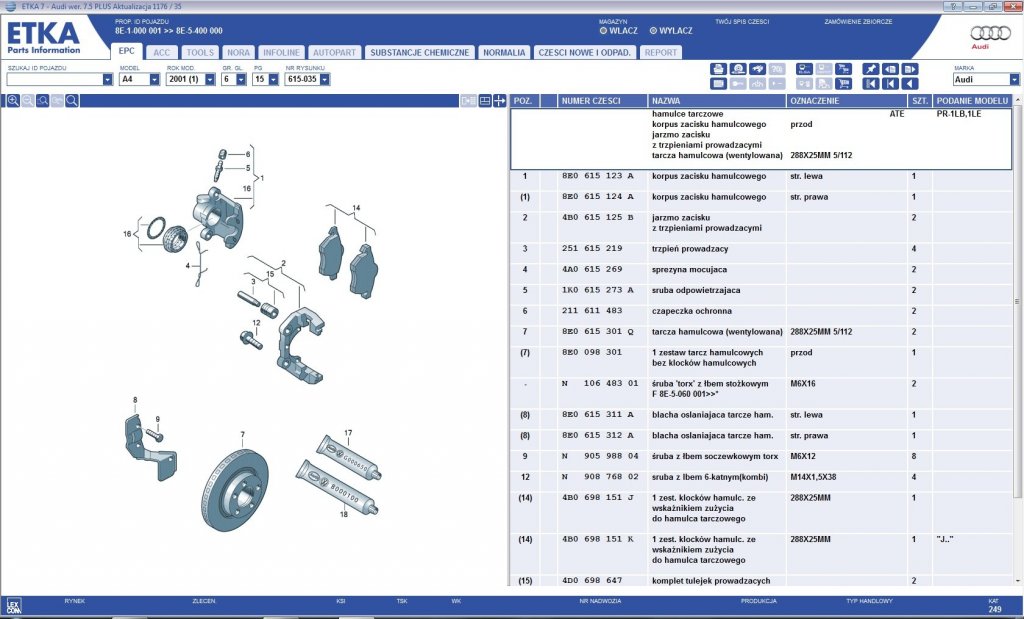1024x619 pixels.
Task: Select the WLACZ magazyn radio button
Action: [603, 31]
